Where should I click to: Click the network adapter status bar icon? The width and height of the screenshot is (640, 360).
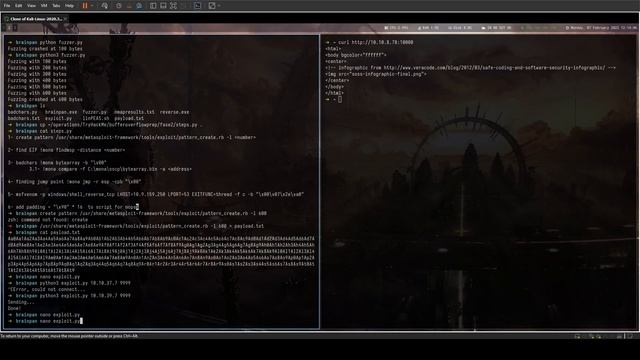click(591, 336)
